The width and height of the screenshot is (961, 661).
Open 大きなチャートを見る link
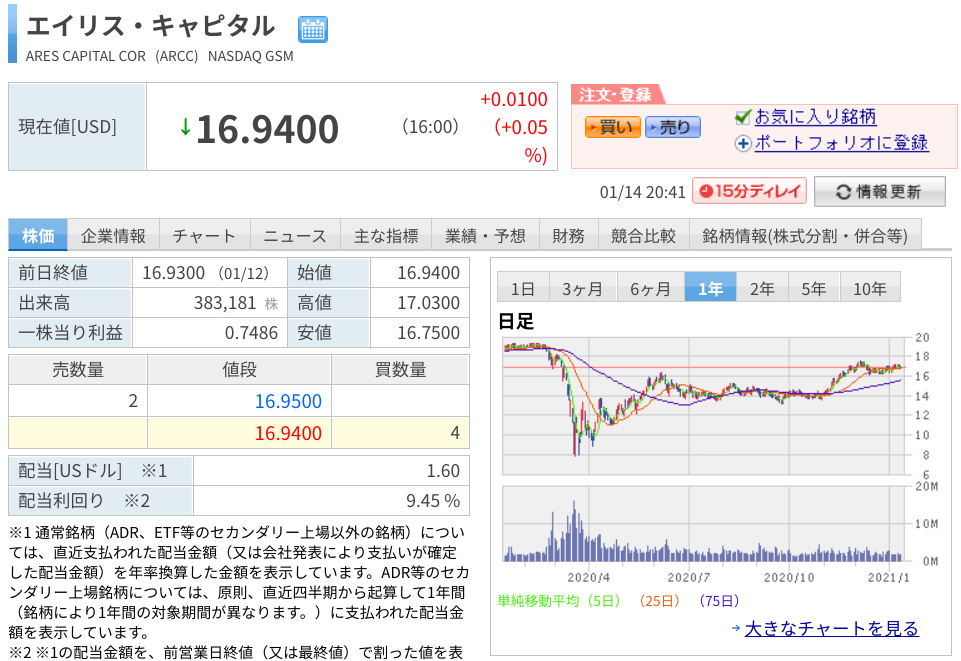[832, 629]
